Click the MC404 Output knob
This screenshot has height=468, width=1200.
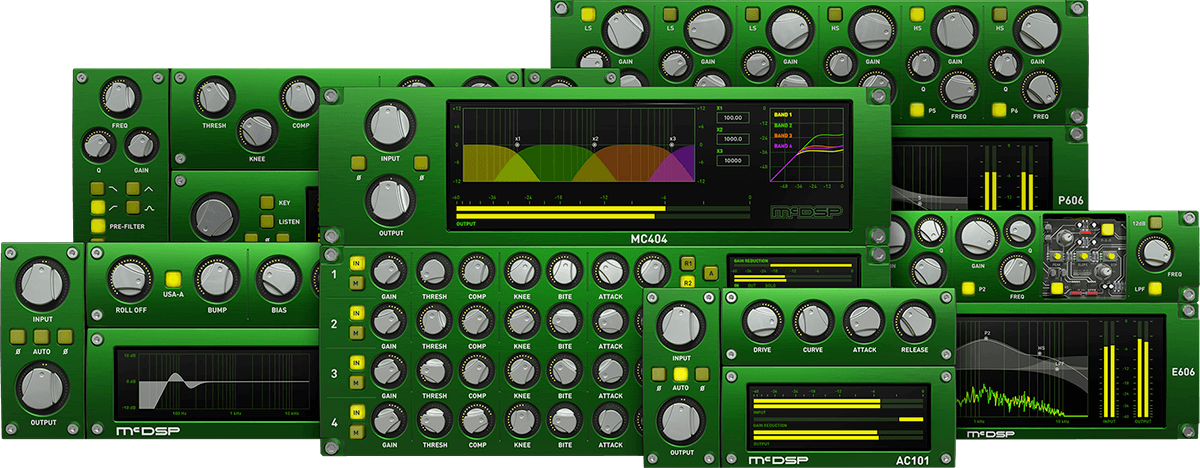390,198
